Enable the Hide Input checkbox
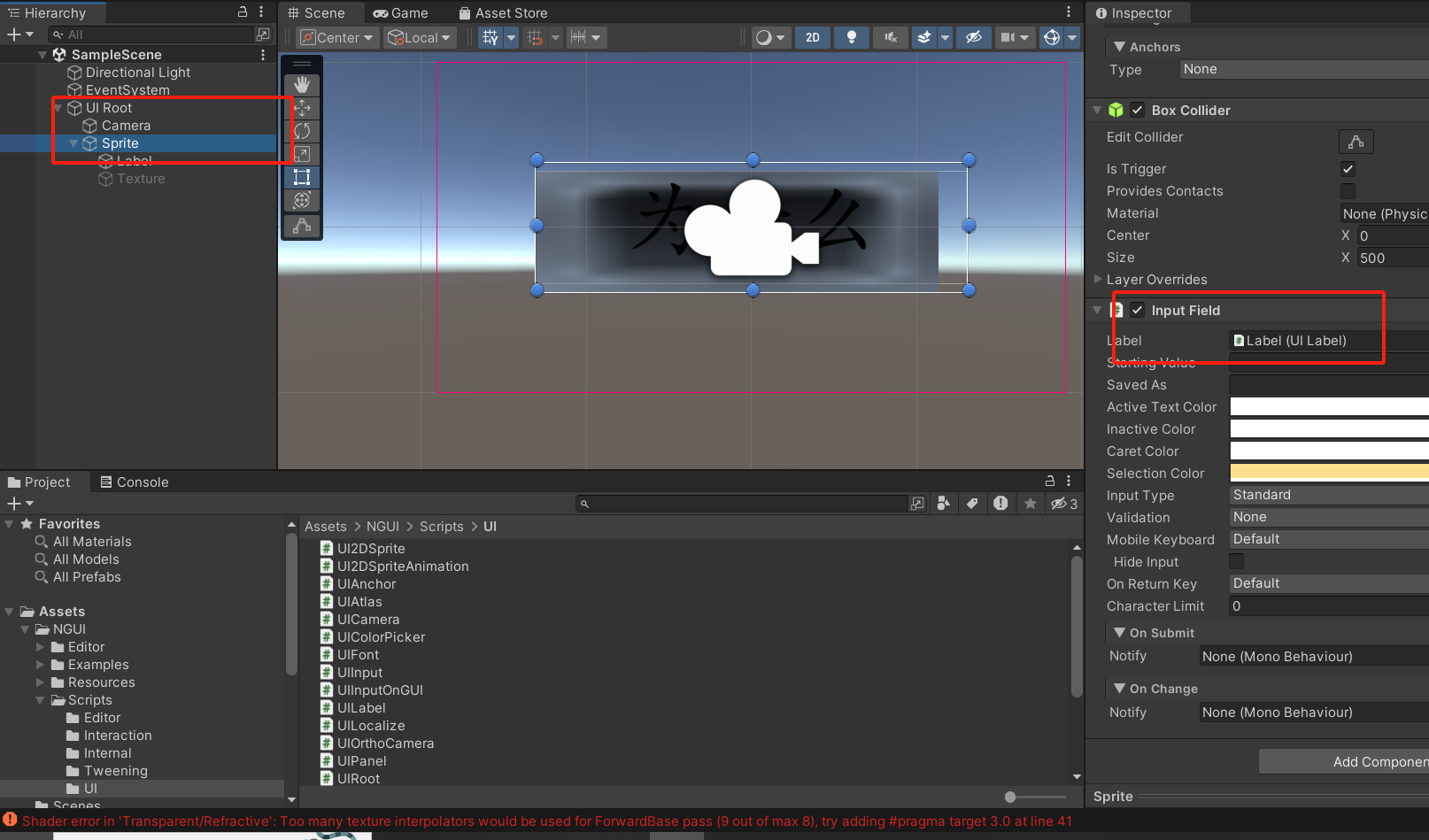Screen dimensions: 1429x840 [1237, 561]
